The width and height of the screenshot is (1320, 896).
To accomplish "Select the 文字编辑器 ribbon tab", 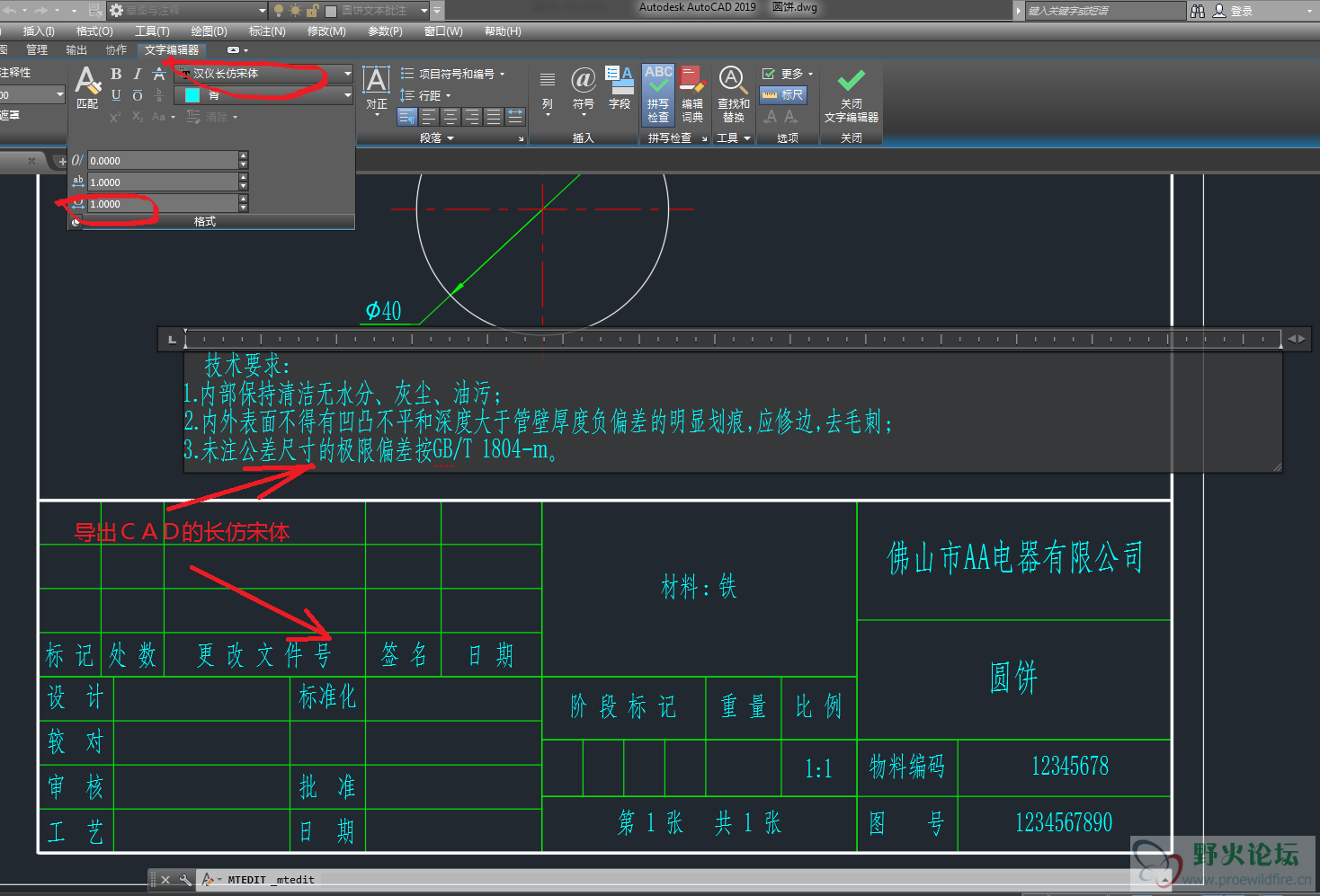I will [172, 50].
